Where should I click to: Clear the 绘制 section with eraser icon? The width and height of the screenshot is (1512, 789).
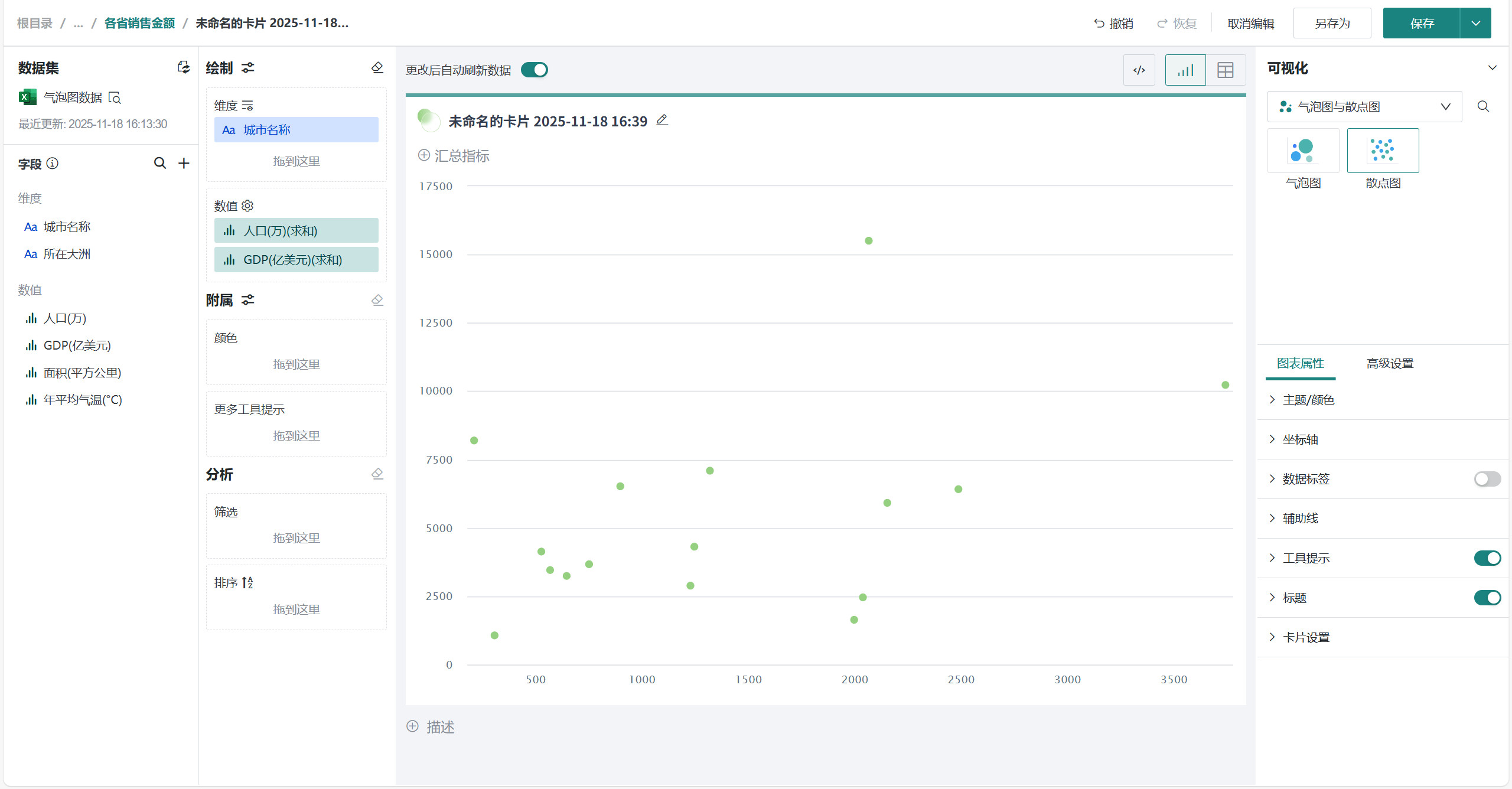pyautogui.click(x=377, y=68)
